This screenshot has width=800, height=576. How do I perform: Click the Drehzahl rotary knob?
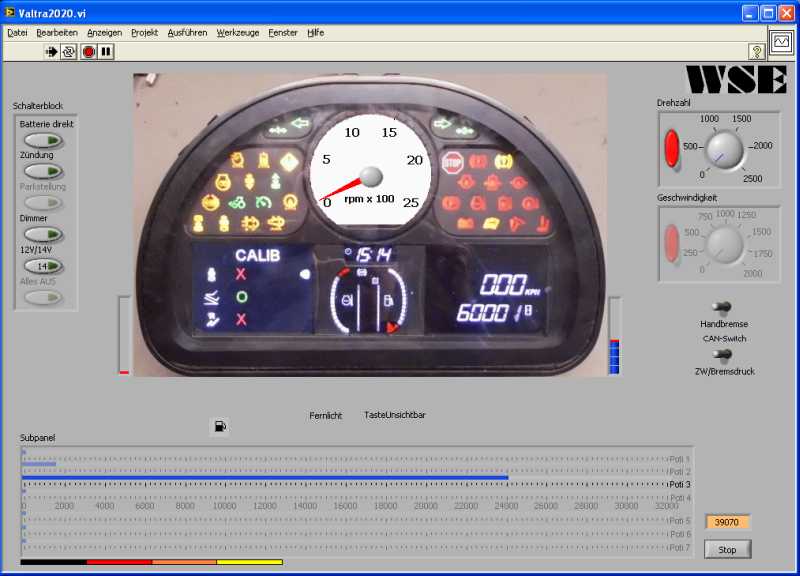click(x=724, y=150)
